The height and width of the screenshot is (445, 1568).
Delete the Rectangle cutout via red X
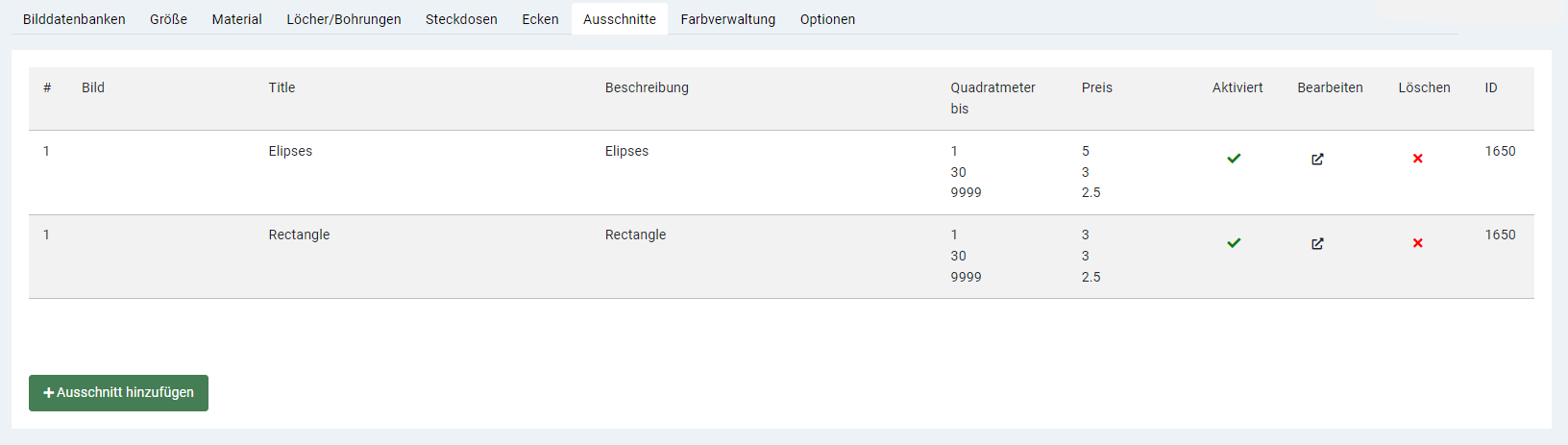[x=1418, y=243]
